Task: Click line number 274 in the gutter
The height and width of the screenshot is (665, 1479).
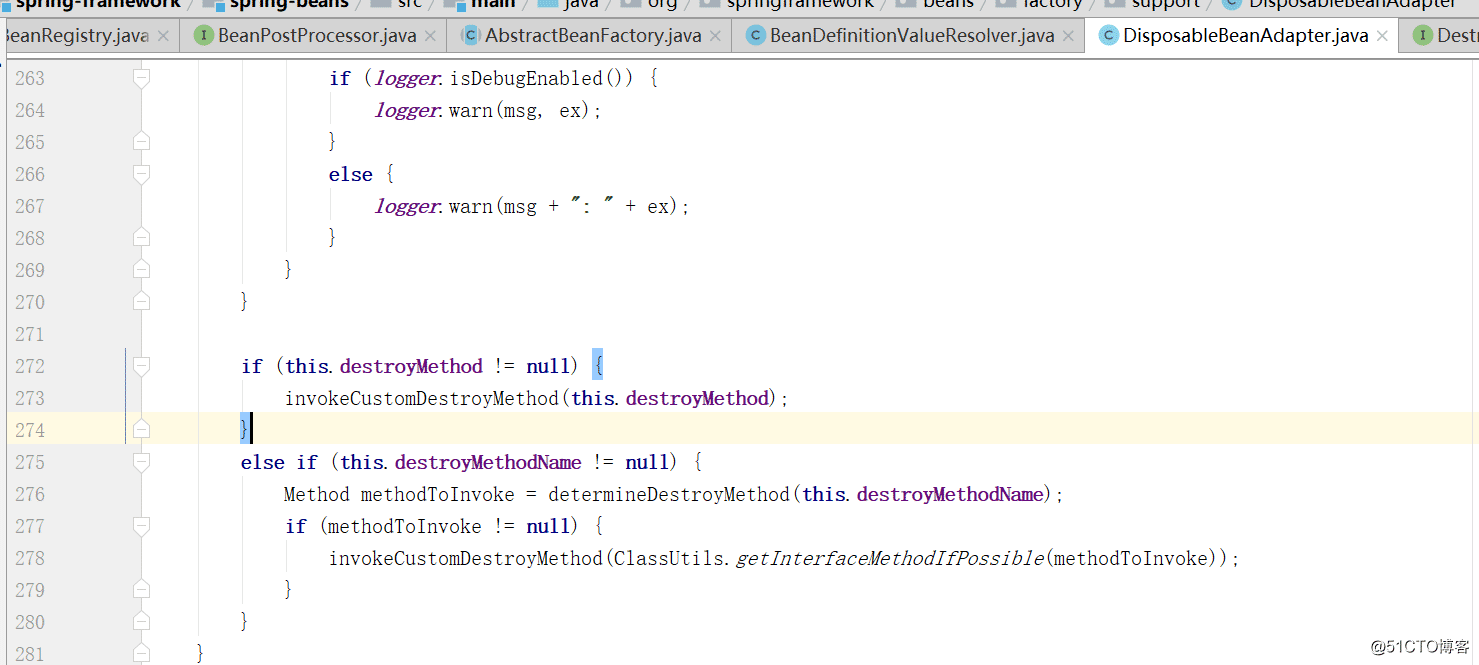Action: click(x=30, y=430)
